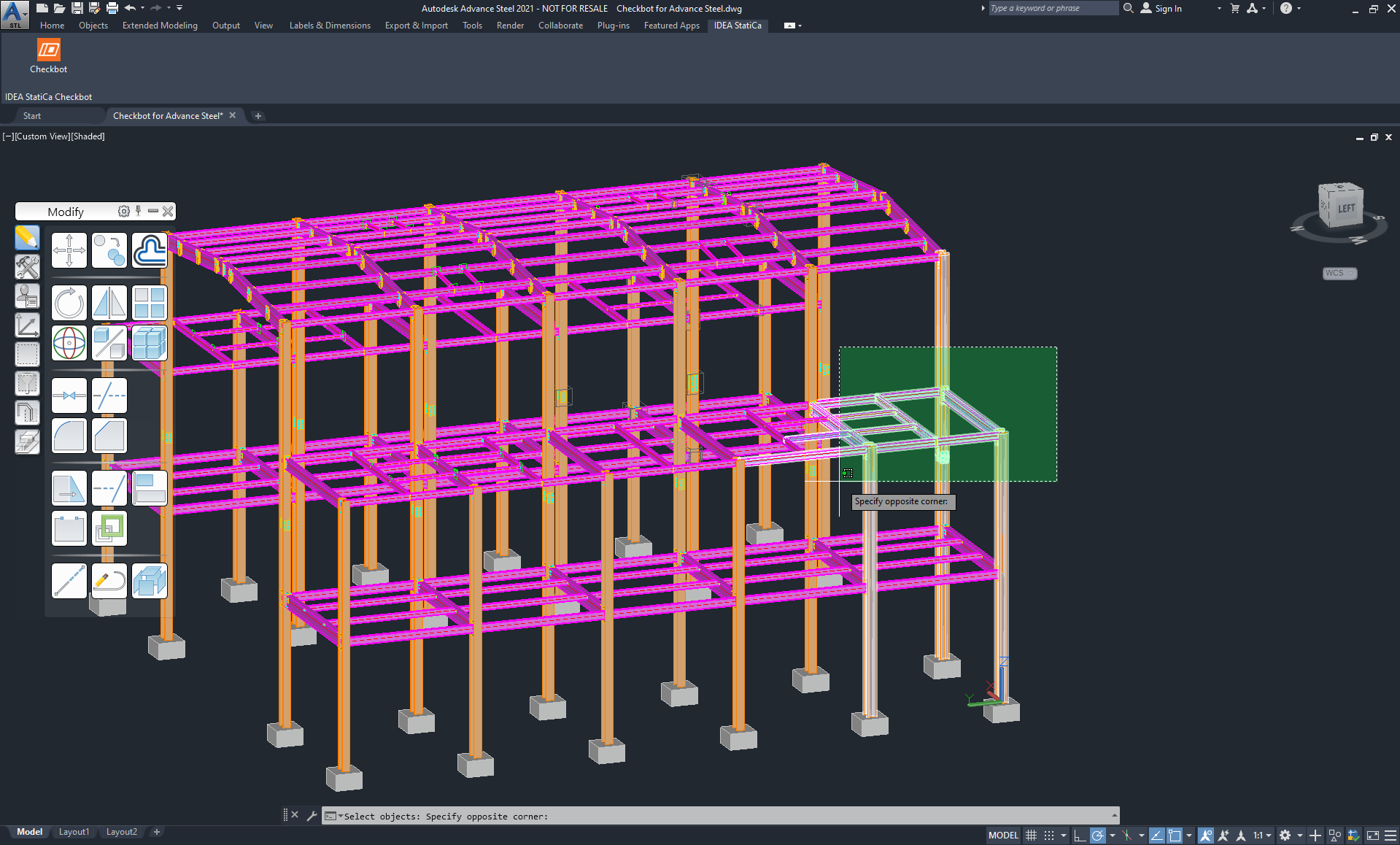Toggle the drawing grid display in status bar
Viewport: 1400px width, 845px height.
pos(1031,836)
